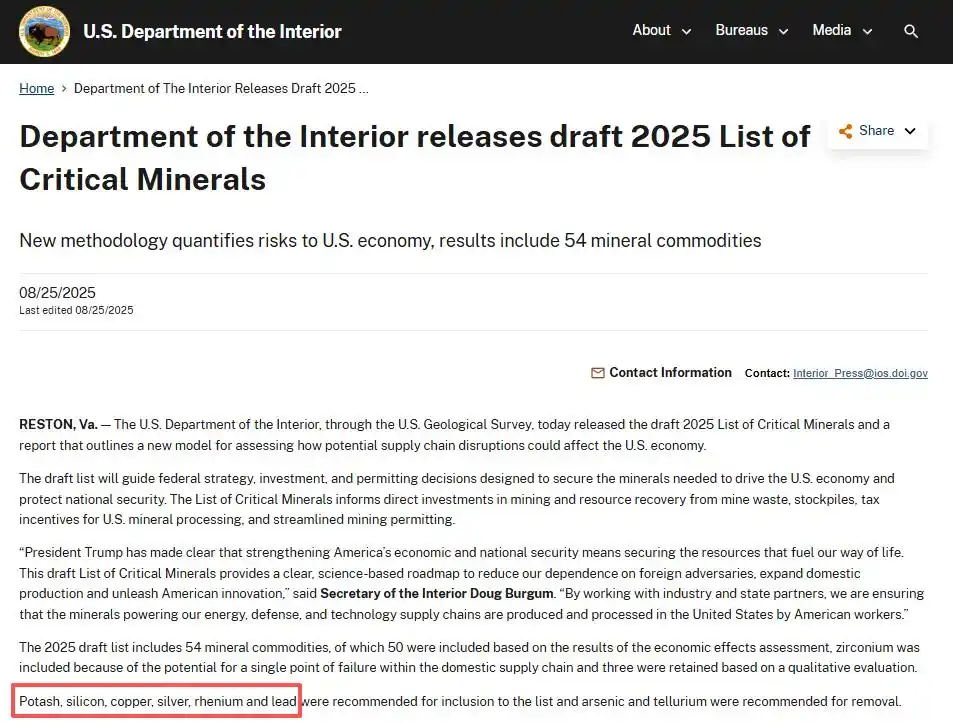953x723 pixels.
Task: Go to the Home breadcrumb link
Action: click(37, 89)
